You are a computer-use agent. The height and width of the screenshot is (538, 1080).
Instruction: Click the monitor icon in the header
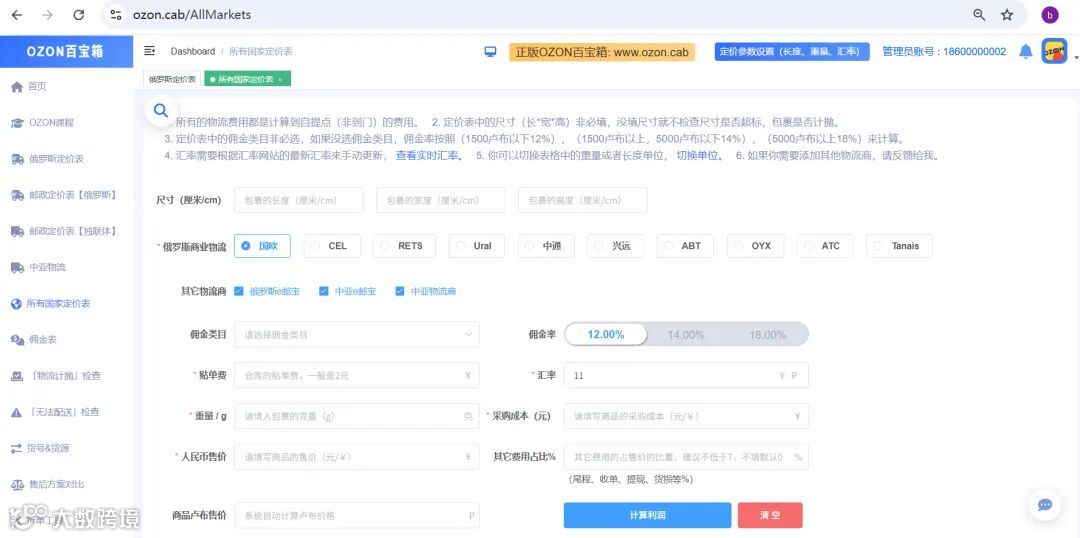(490, 52)
